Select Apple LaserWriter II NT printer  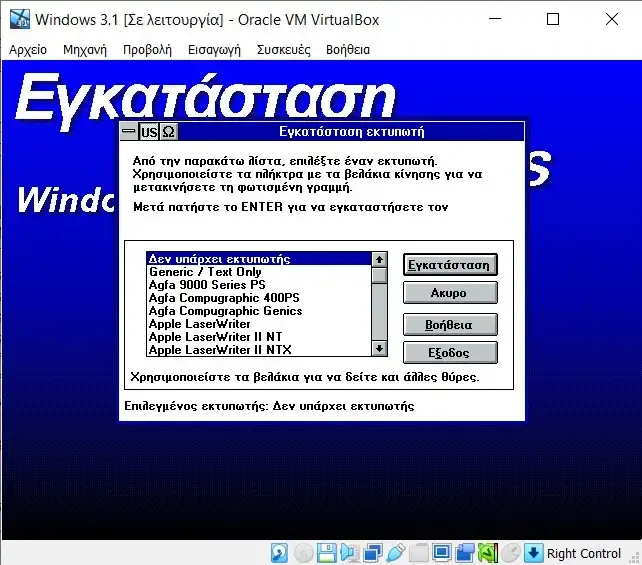pyautogui.click(x=259, y=337)
